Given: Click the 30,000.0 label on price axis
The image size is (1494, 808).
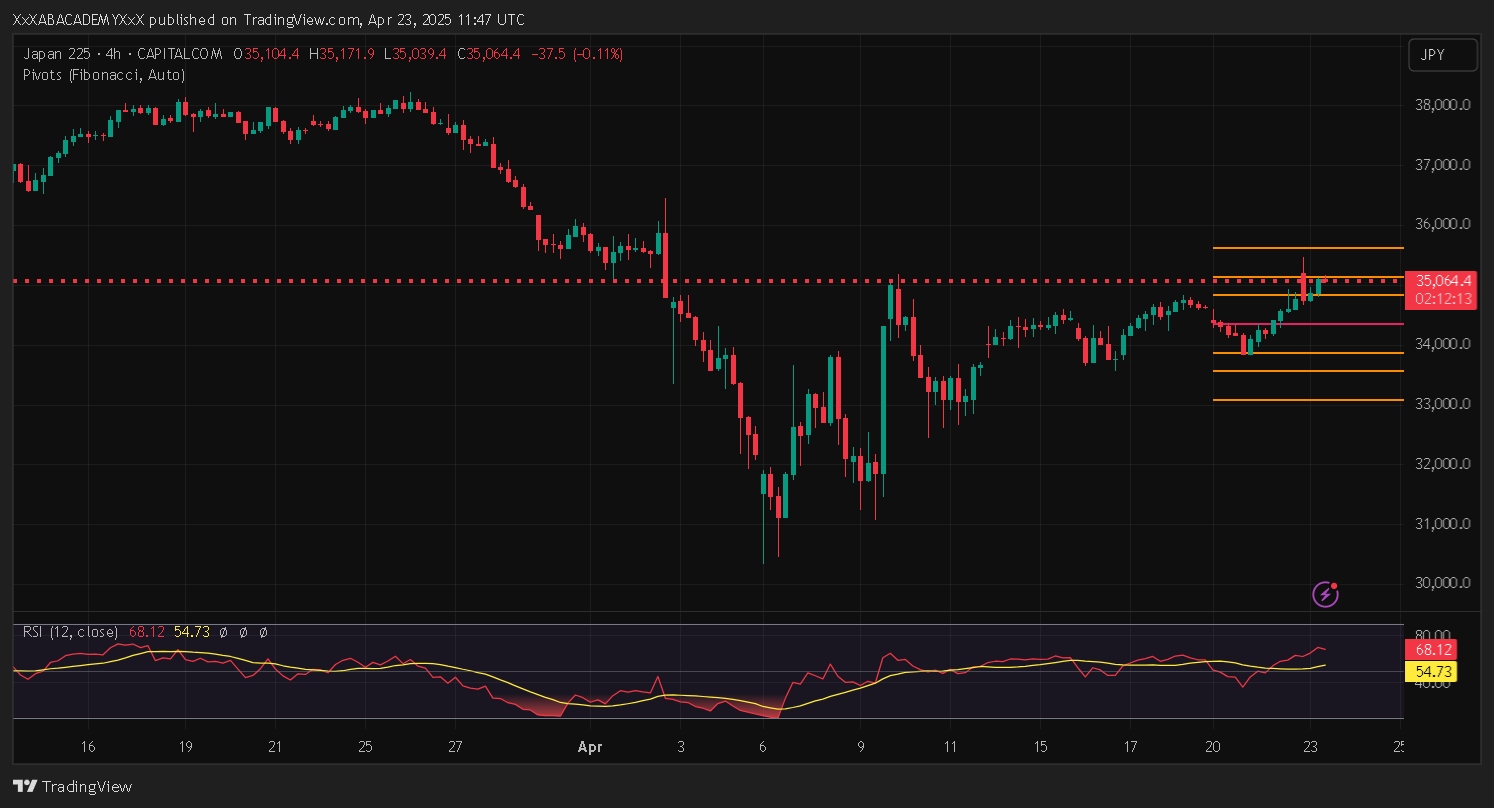Looking at the screenshot, I should coord(1441,583).
